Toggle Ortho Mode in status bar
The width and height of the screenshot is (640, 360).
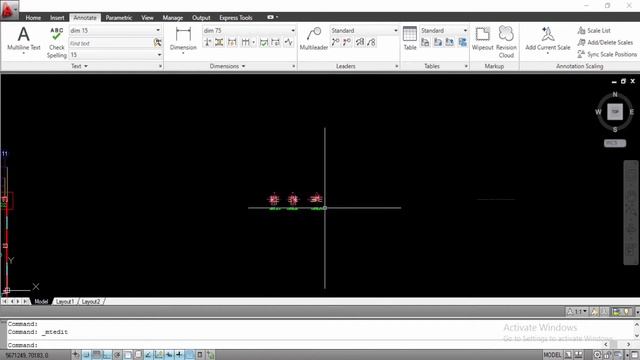107,355
